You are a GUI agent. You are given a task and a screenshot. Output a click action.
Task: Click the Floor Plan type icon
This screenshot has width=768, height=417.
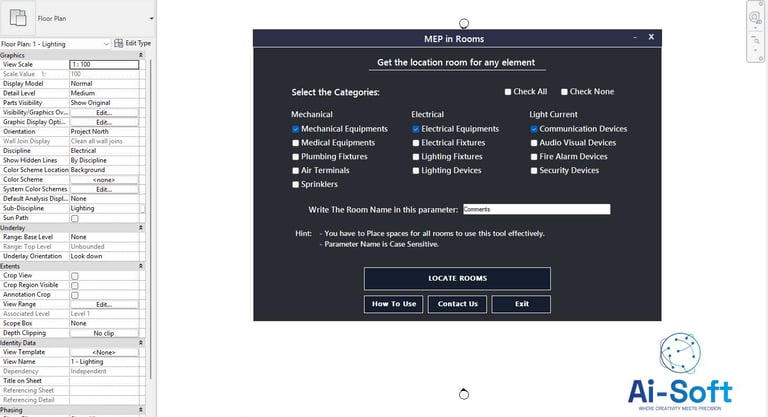(x=18, y=18)
